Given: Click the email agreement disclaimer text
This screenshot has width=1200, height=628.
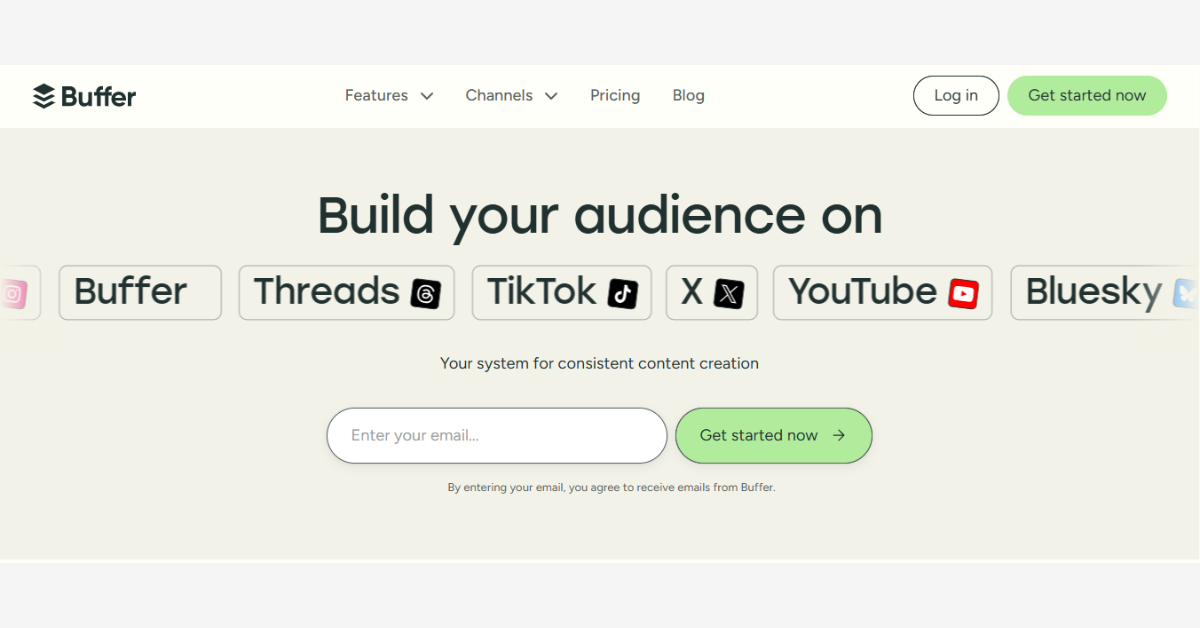Looking at the screenshot, I should 611,488.
